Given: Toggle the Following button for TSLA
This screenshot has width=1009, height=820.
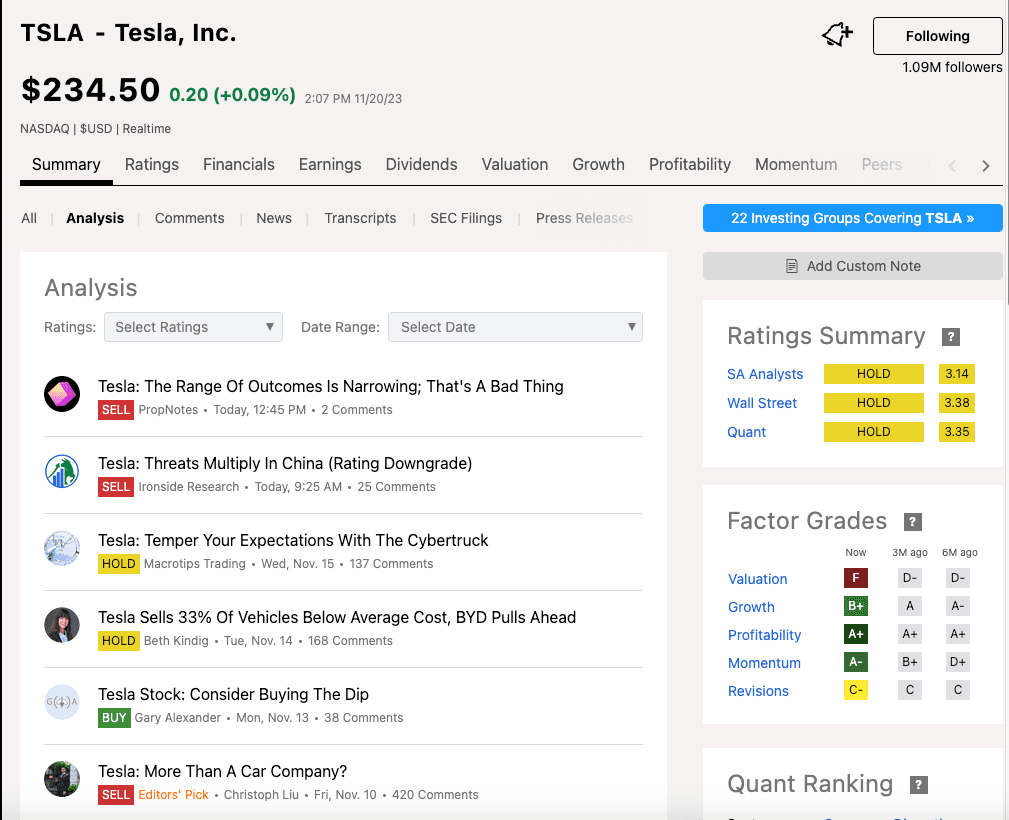Looking at the screenshot, I should 937,36.
